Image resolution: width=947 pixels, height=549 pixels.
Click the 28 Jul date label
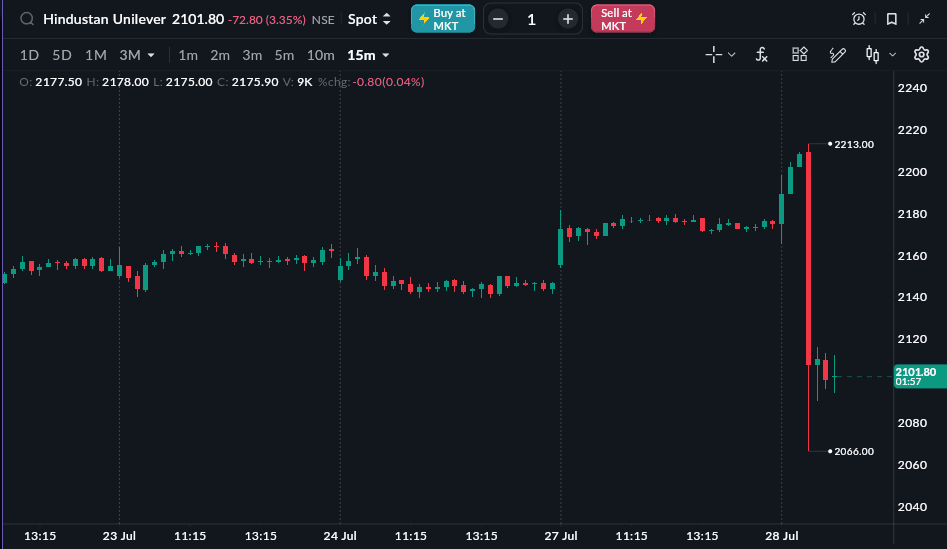(782, 536)
